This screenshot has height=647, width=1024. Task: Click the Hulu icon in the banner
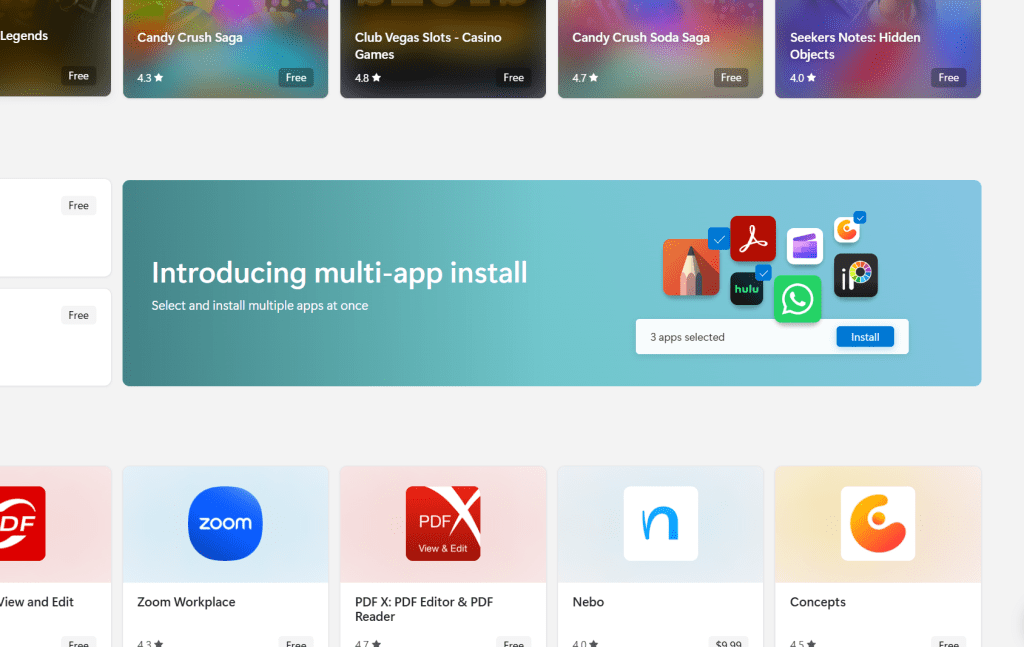(x=746, y=289)
